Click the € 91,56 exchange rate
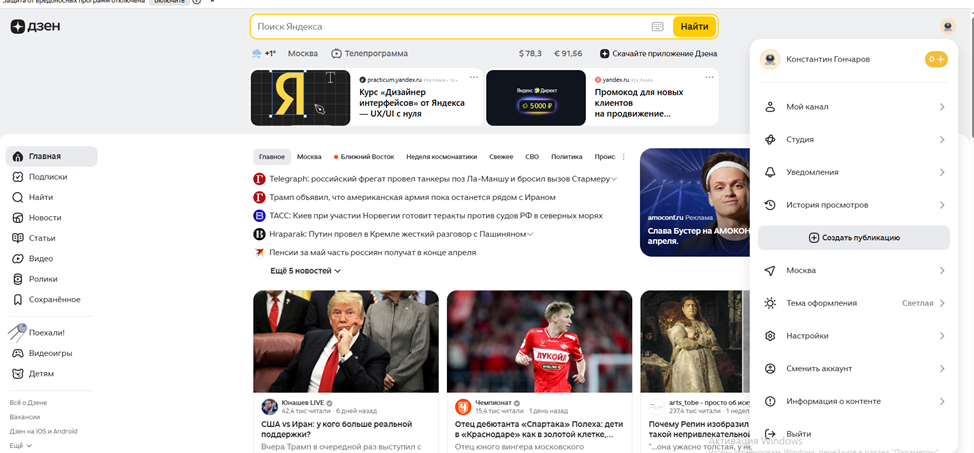 click(568, 53)
